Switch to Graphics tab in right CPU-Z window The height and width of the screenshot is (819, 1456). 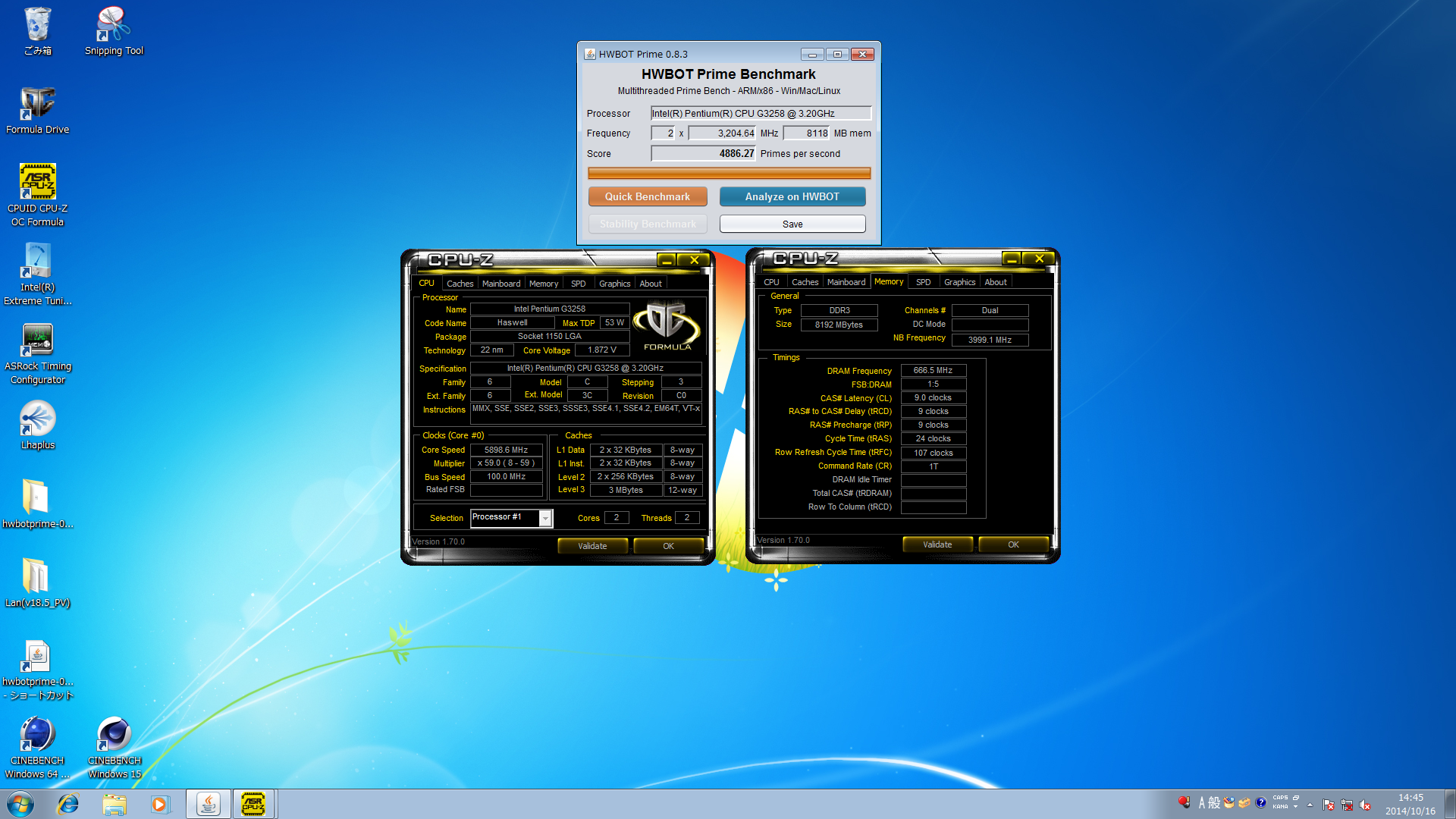point(959,282)
